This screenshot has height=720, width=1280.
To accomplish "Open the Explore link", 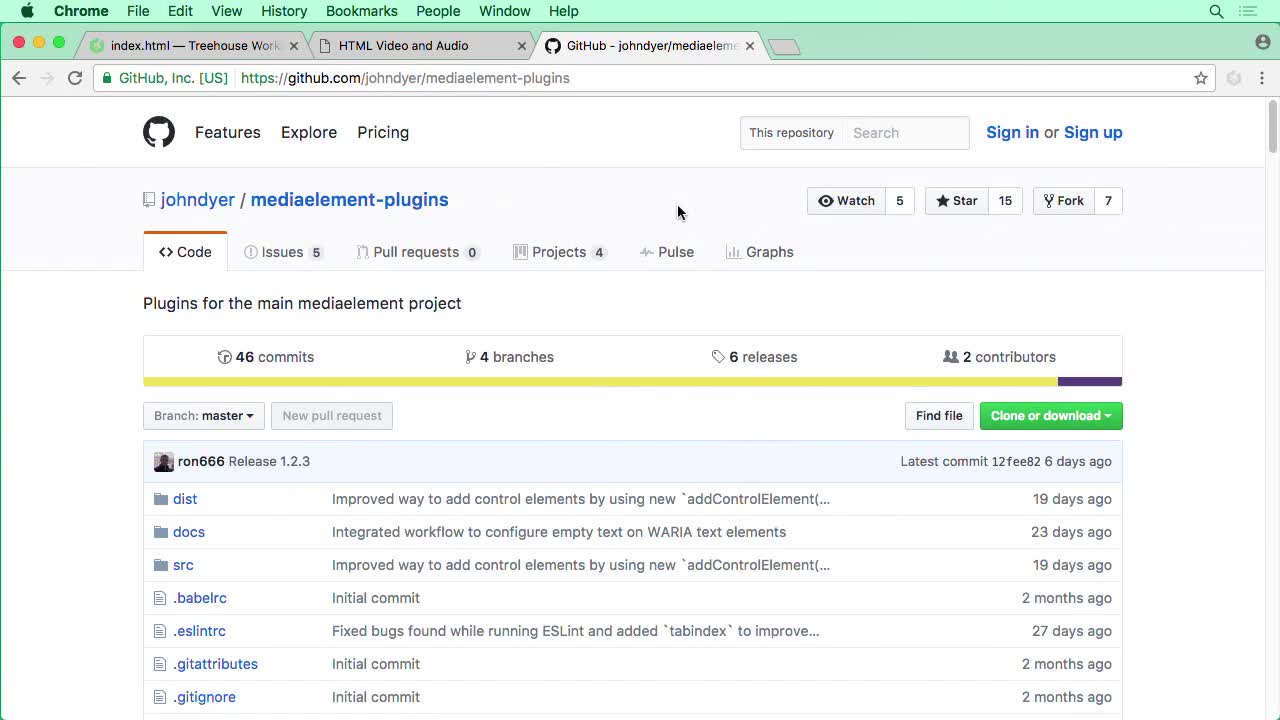I will point(309,132).
